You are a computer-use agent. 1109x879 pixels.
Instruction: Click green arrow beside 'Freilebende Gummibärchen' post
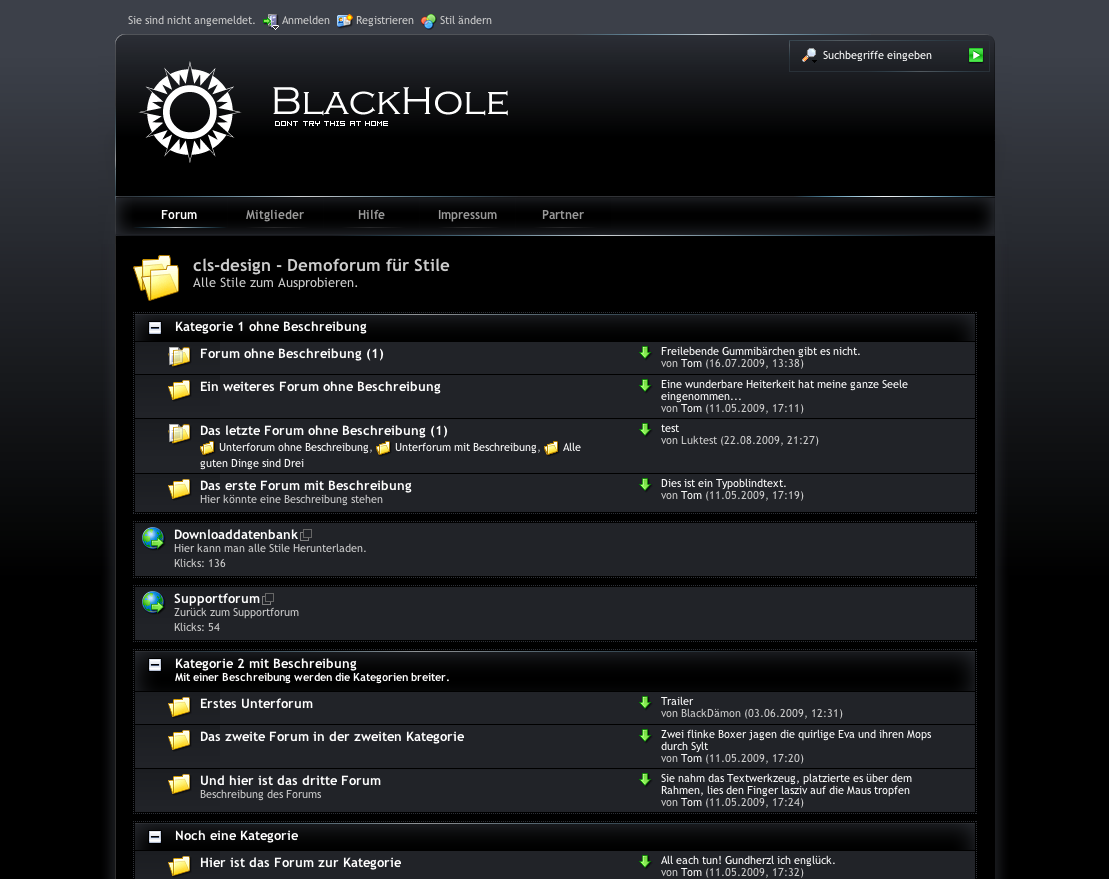[645, 352]
